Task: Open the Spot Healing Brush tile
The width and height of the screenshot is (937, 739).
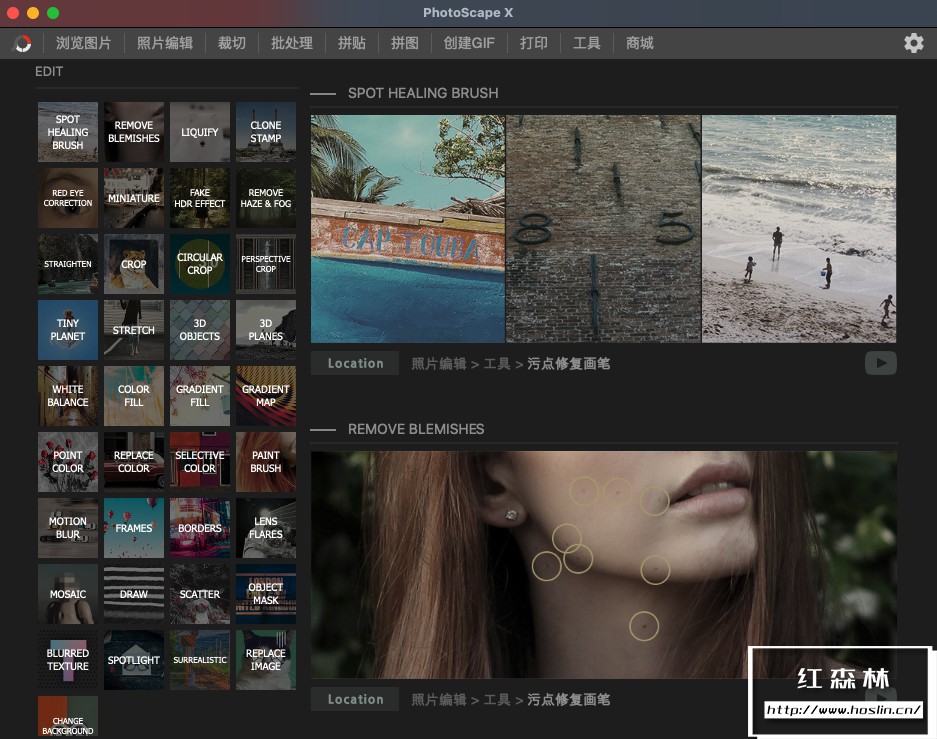Action: [68, 131]
